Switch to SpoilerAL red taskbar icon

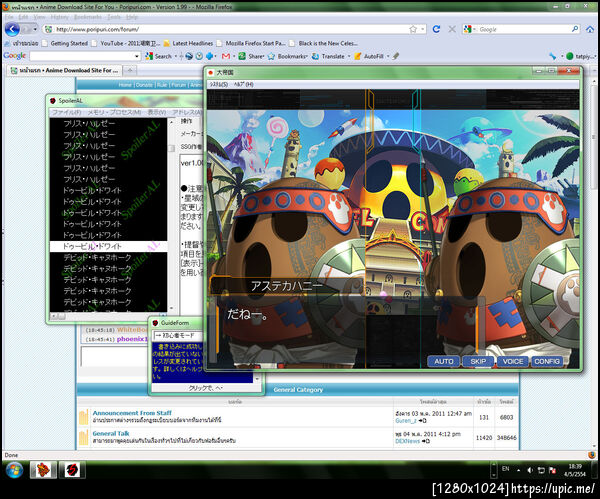coord(72,470)
